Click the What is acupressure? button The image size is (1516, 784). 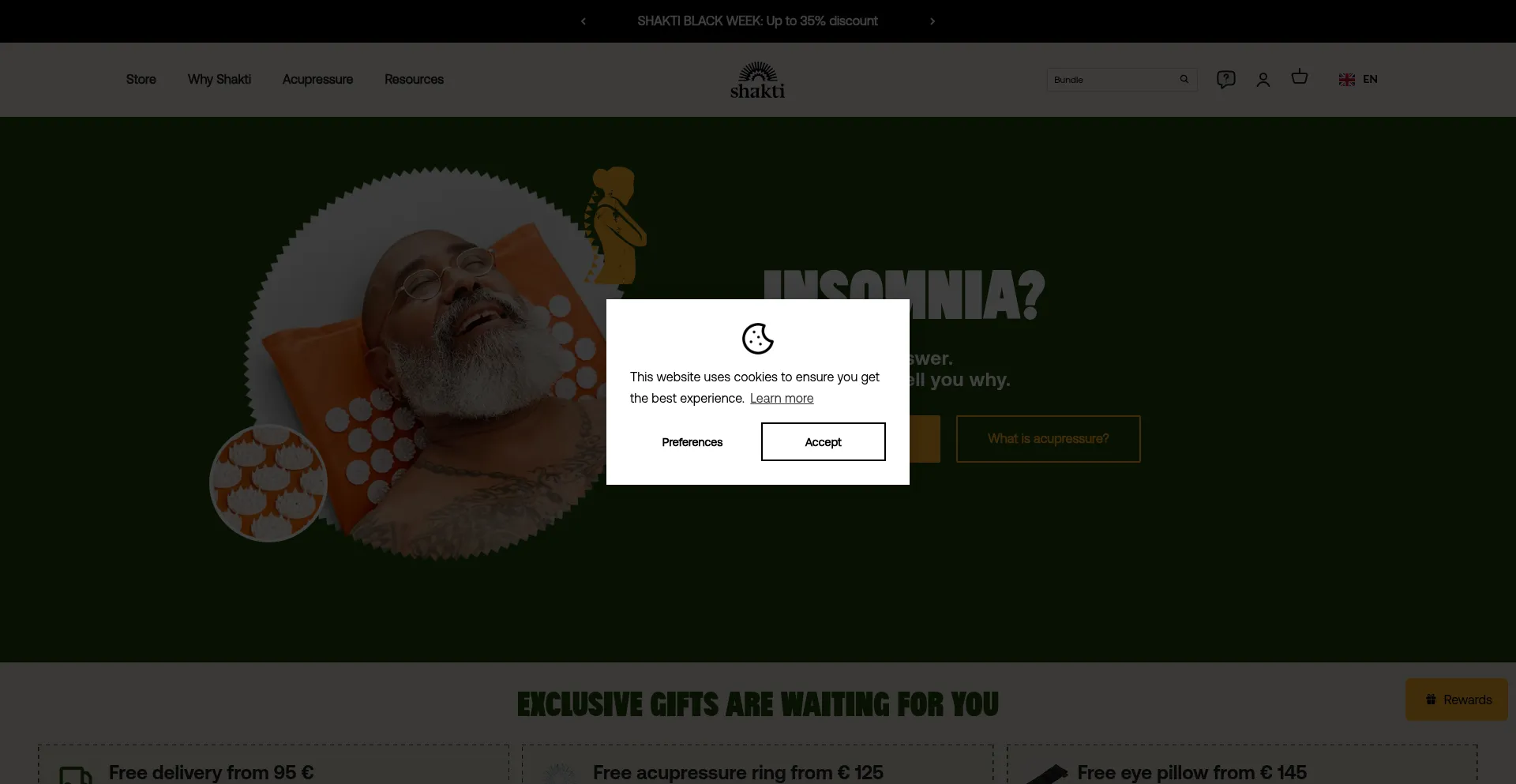pos(1049,439)
